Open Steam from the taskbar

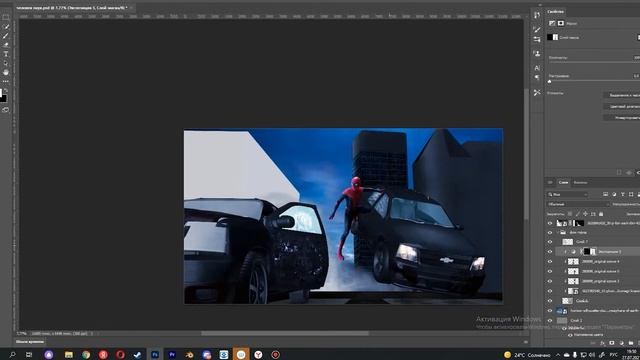[x=138, y=354]
